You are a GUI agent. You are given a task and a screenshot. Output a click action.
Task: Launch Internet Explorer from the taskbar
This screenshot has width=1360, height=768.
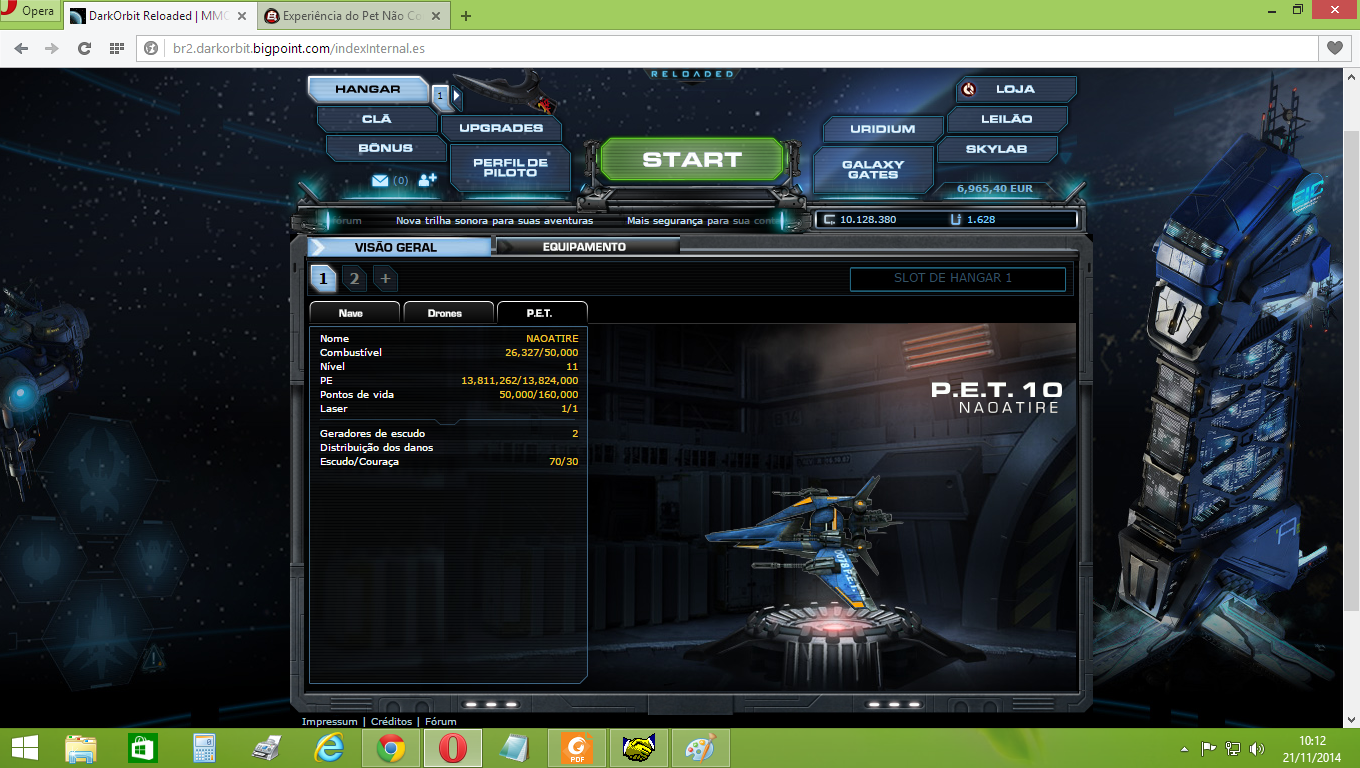[x=329, y=748]
